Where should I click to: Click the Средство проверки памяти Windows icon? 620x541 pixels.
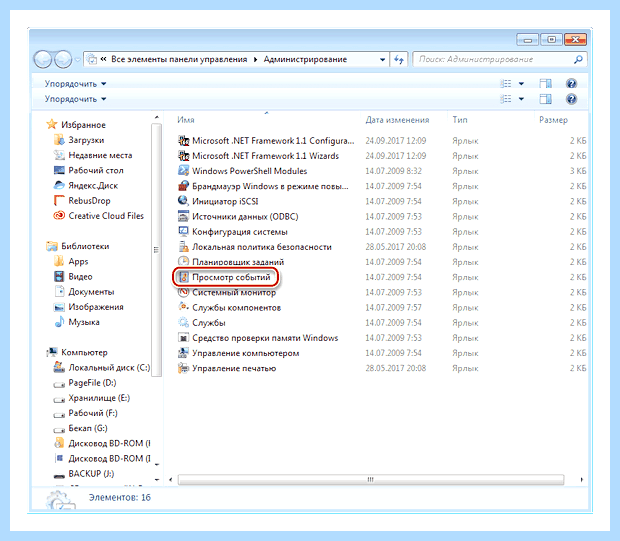click(183, 338)
